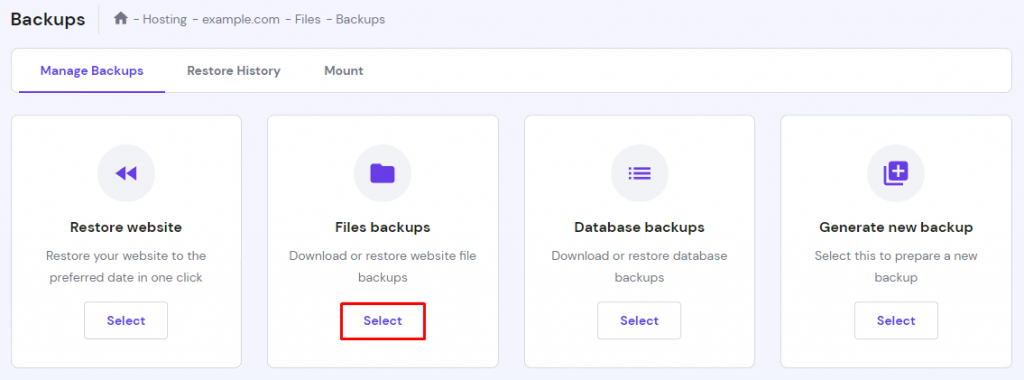Click the Generate new backup card title
This screenshot has width=1024, height=380.
(x=896, y=227)
